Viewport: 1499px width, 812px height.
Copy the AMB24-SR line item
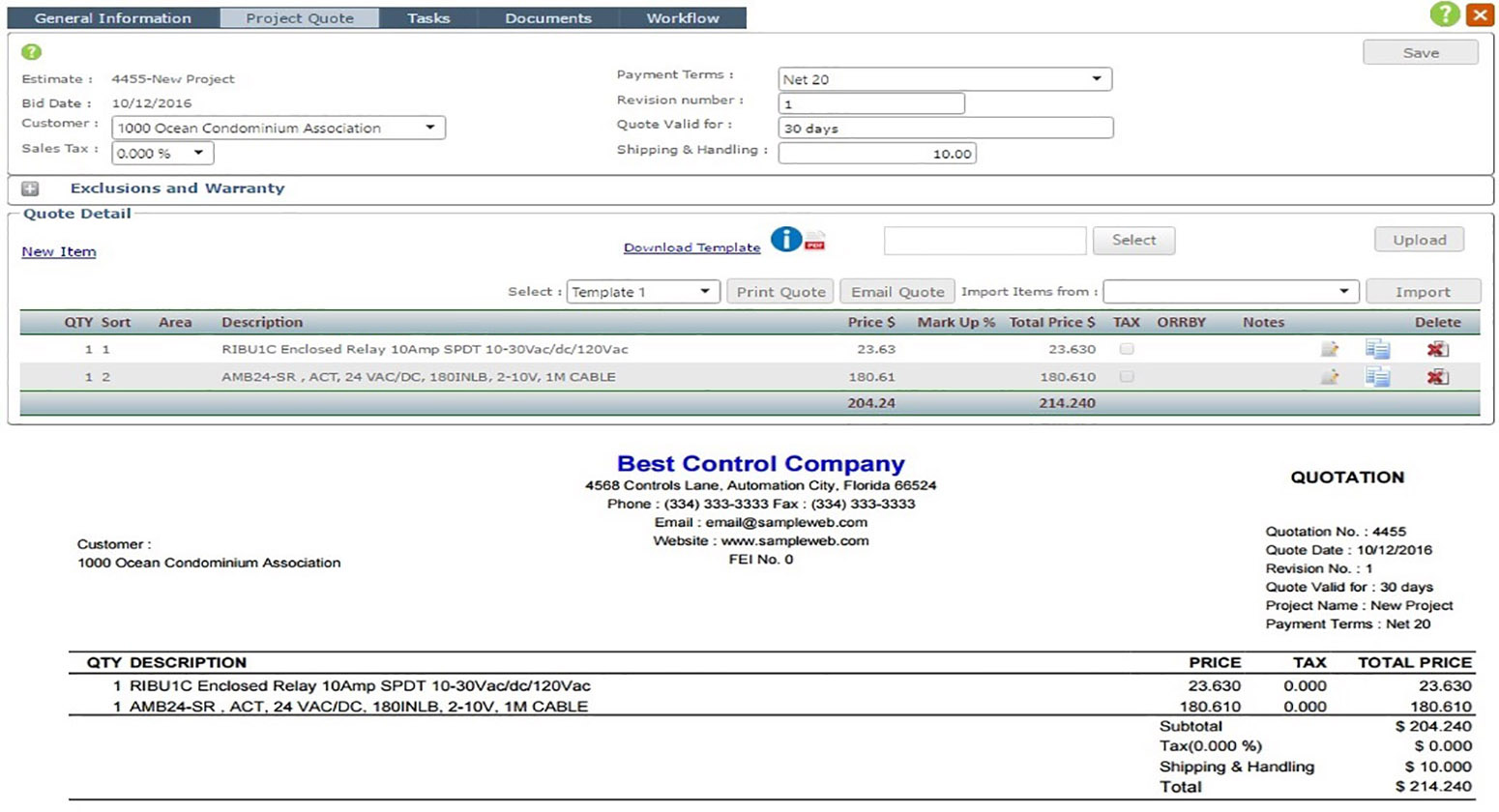click(x=1377, y=377)
